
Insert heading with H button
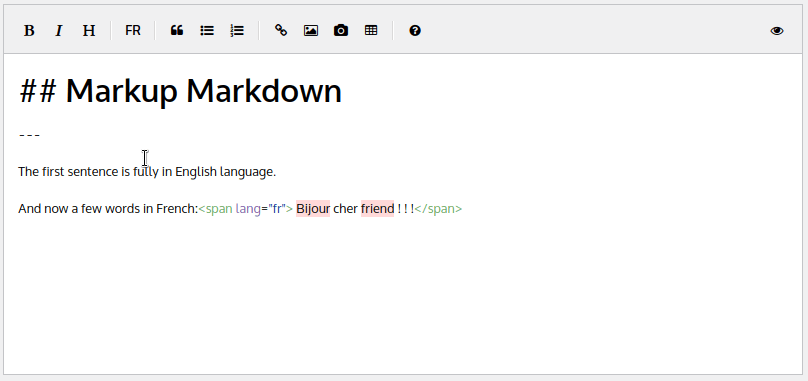89,31
